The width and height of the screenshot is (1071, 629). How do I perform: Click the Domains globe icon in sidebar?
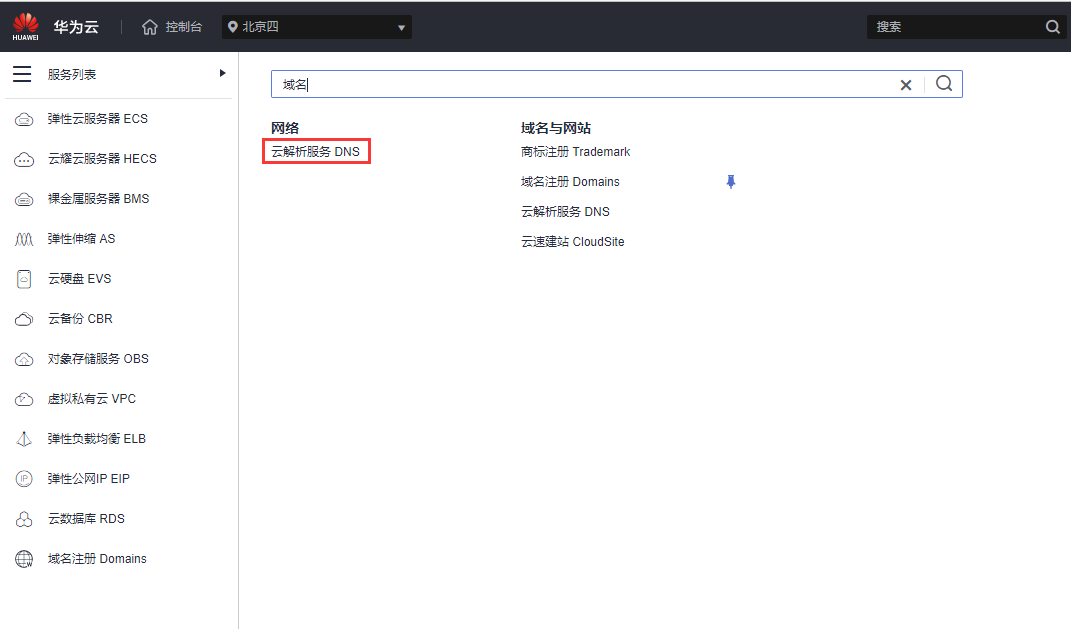(x=24, y=559)
